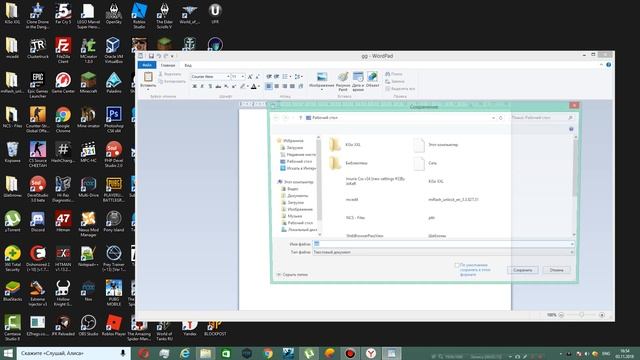Click the Justify alignment icon
Screen dimensions: 640x360
click(292, 86)
